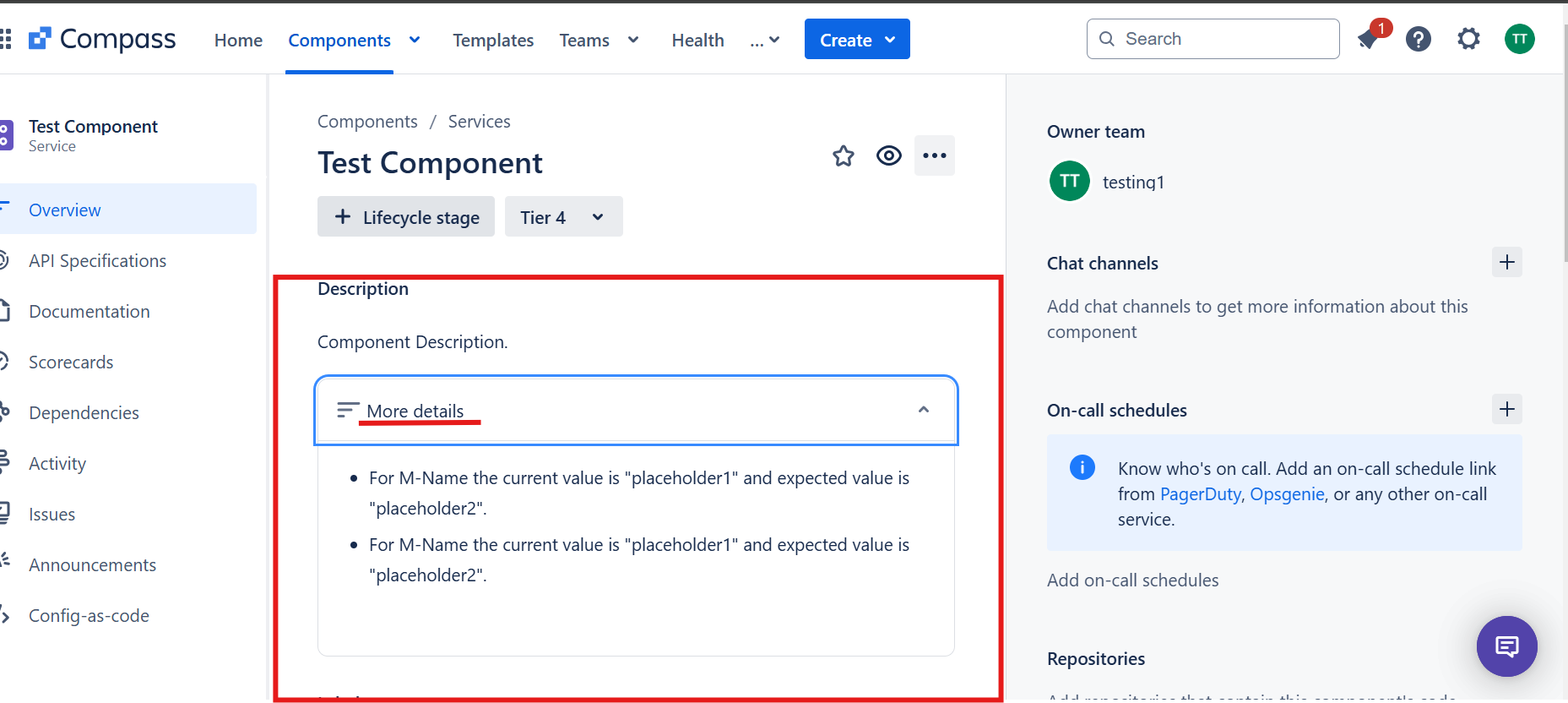Open notifications bell with badge
The height and width of the screenshot is (703, 1568).
[x=1369, y=39]
